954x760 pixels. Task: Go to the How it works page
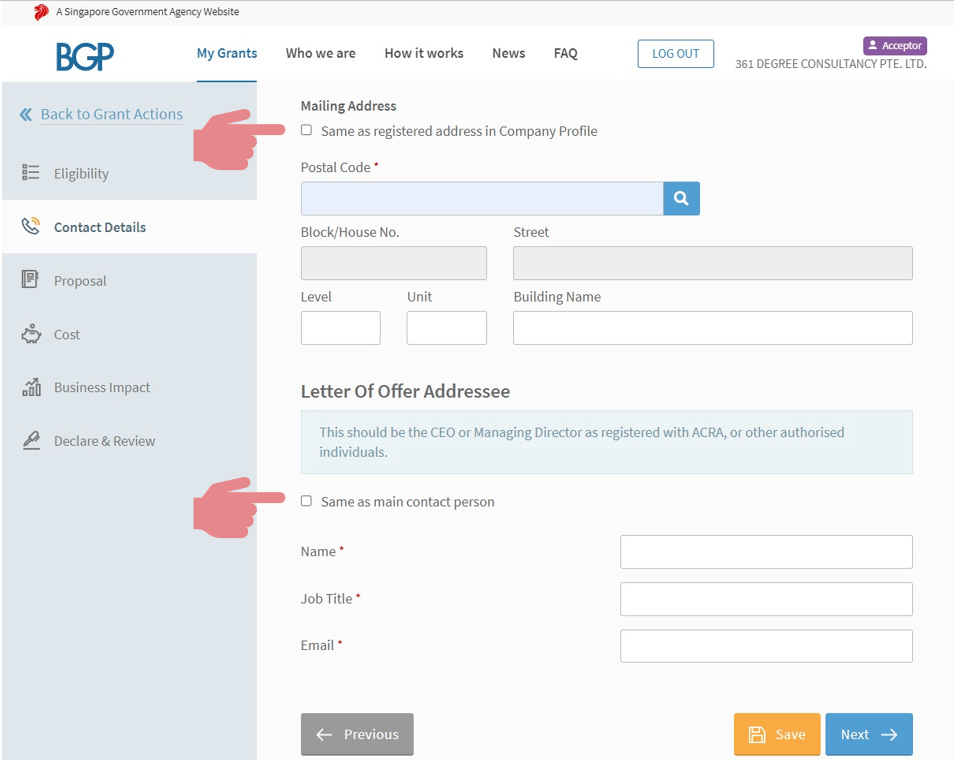pos(423,53)
